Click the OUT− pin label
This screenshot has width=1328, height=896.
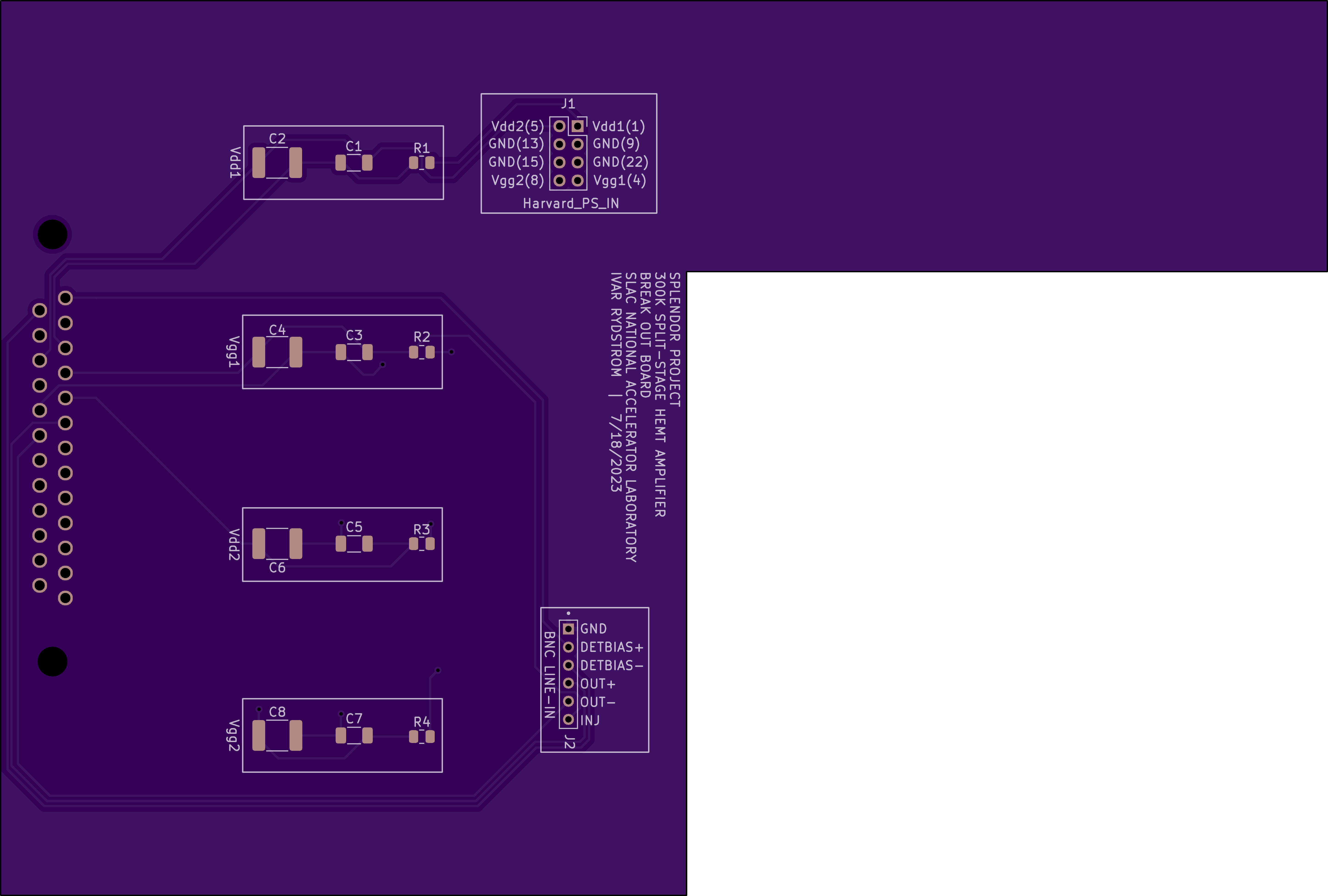(x=598, y=702)
